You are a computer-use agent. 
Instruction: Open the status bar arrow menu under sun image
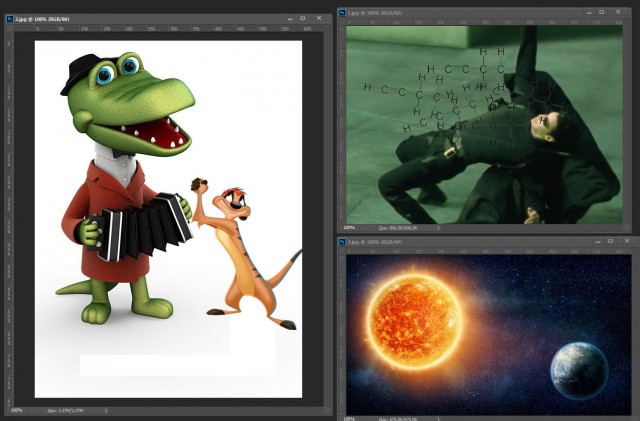click(x=439, y=419)
